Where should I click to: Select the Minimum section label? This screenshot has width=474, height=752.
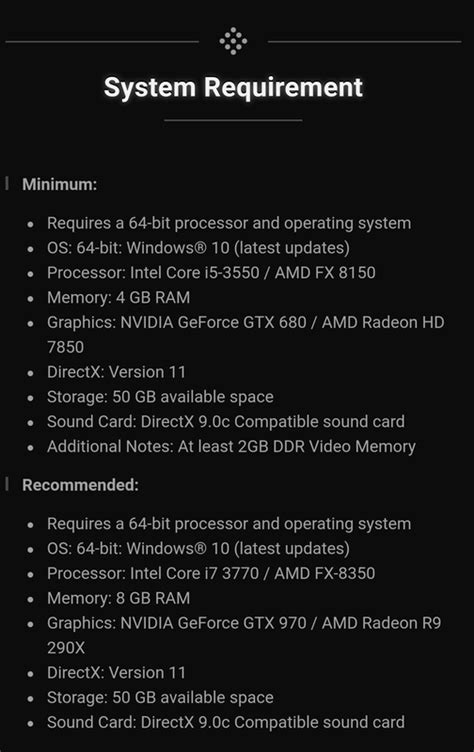tap(59, 184)
